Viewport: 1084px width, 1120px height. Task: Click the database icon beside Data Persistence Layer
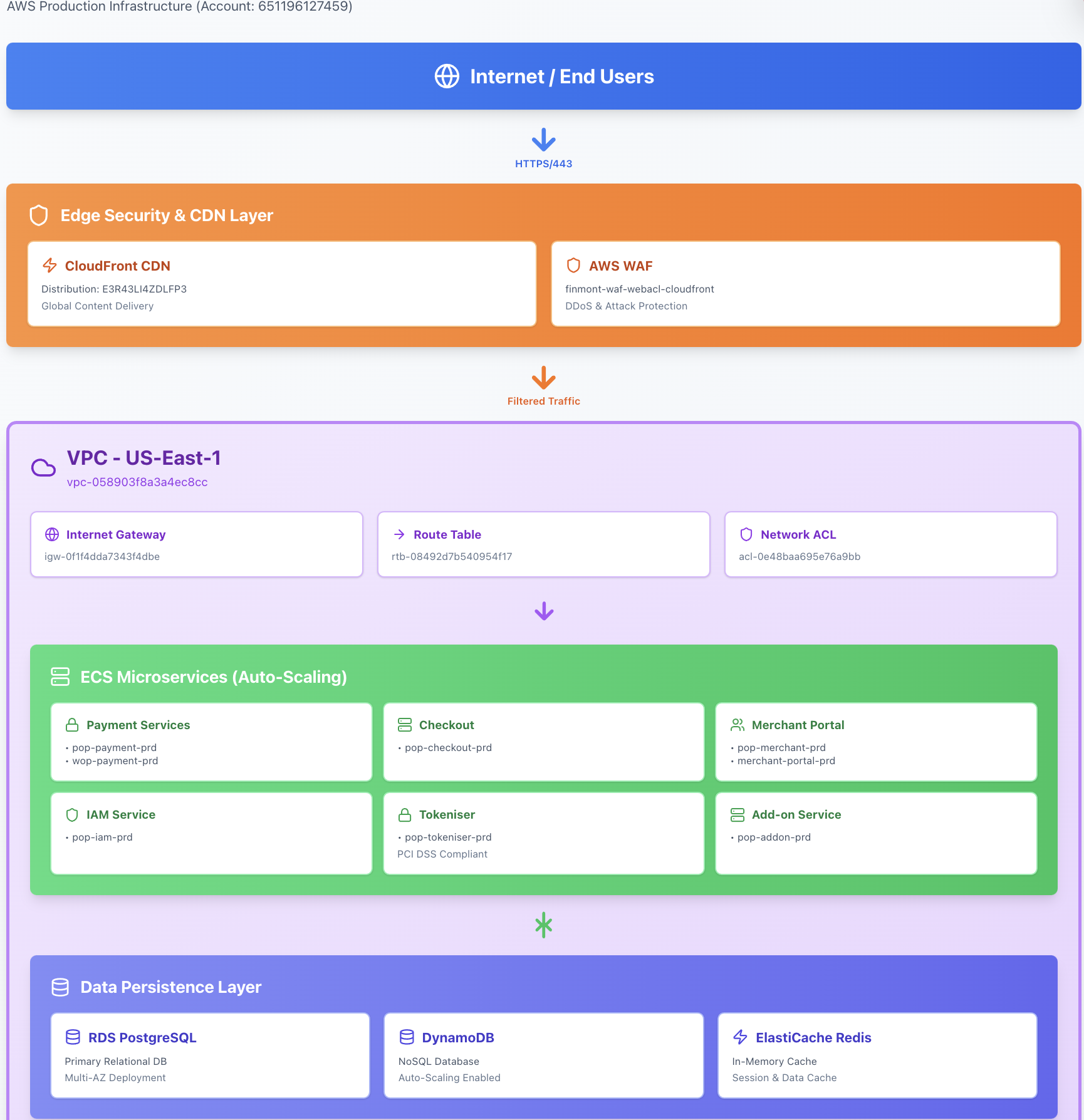pyautogui.click(x=60, y=987)
